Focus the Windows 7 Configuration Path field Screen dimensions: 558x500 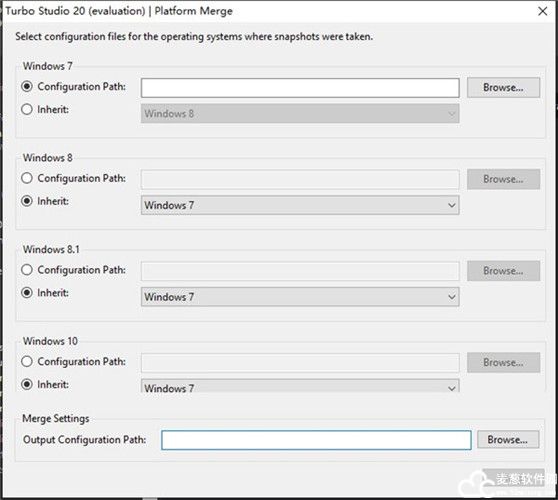coord(300,88)
